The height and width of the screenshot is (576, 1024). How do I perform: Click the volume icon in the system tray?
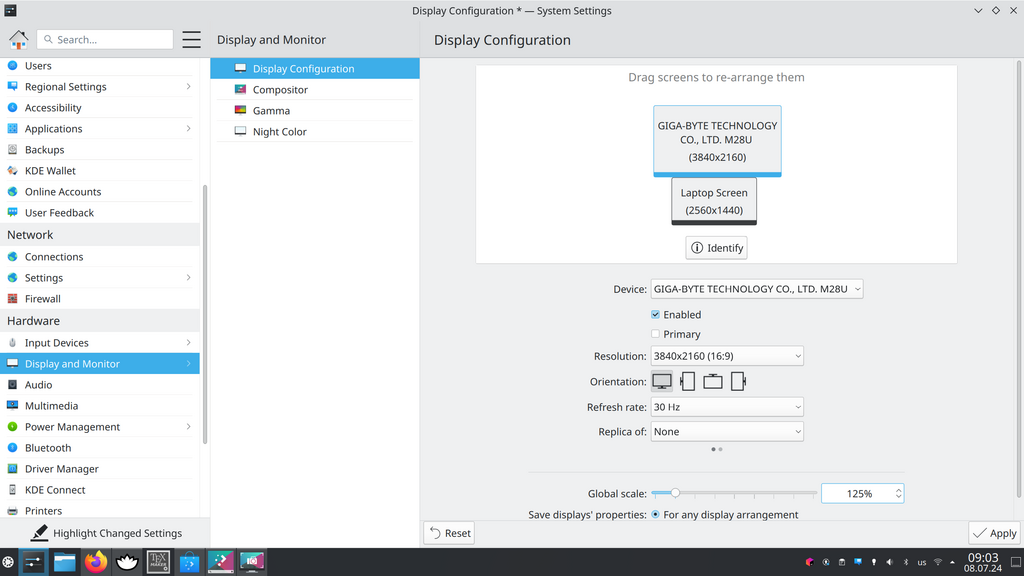tap(889, 562)
